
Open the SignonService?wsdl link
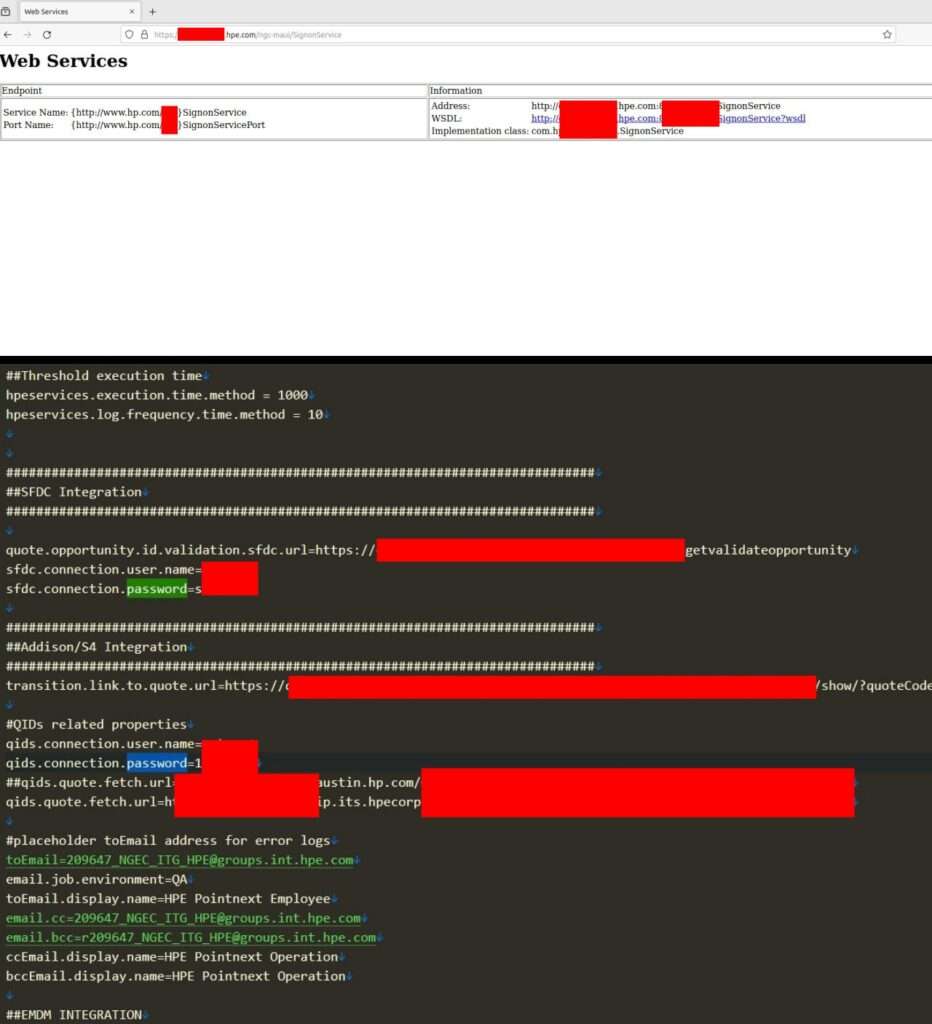point(762,118)
